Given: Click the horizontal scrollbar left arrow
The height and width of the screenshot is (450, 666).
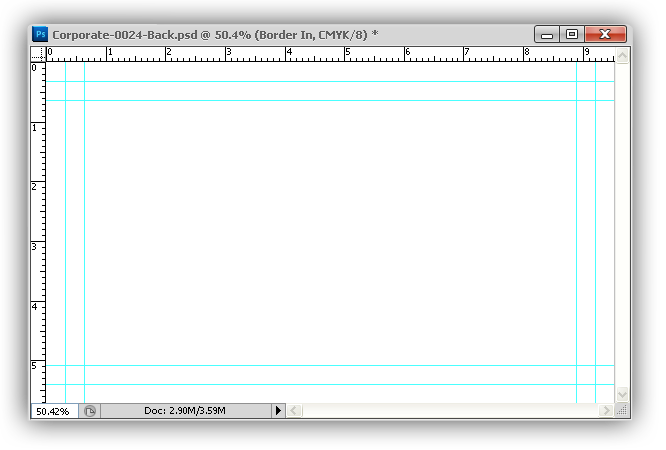Looking at the screenshot, I should 293,410.
